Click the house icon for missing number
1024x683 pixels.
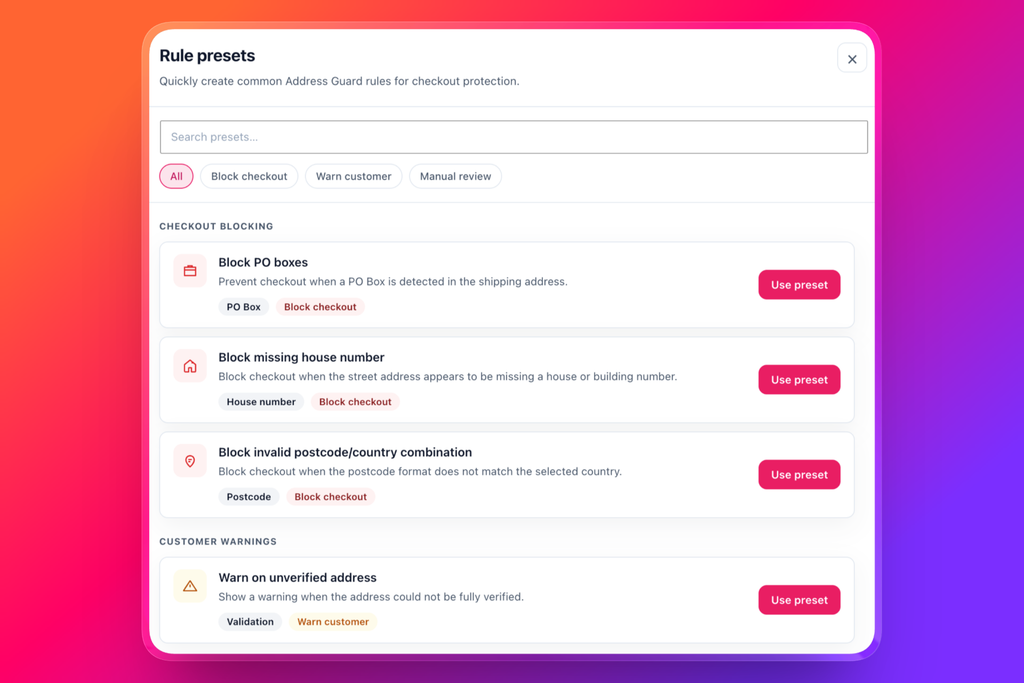tap(190, 366)
